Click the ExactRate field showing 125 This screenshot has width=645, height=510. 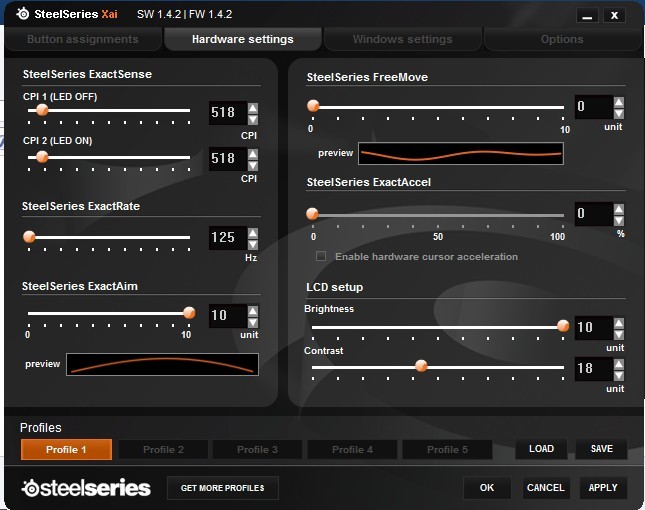pyautogui.click(x=228, y=238)
